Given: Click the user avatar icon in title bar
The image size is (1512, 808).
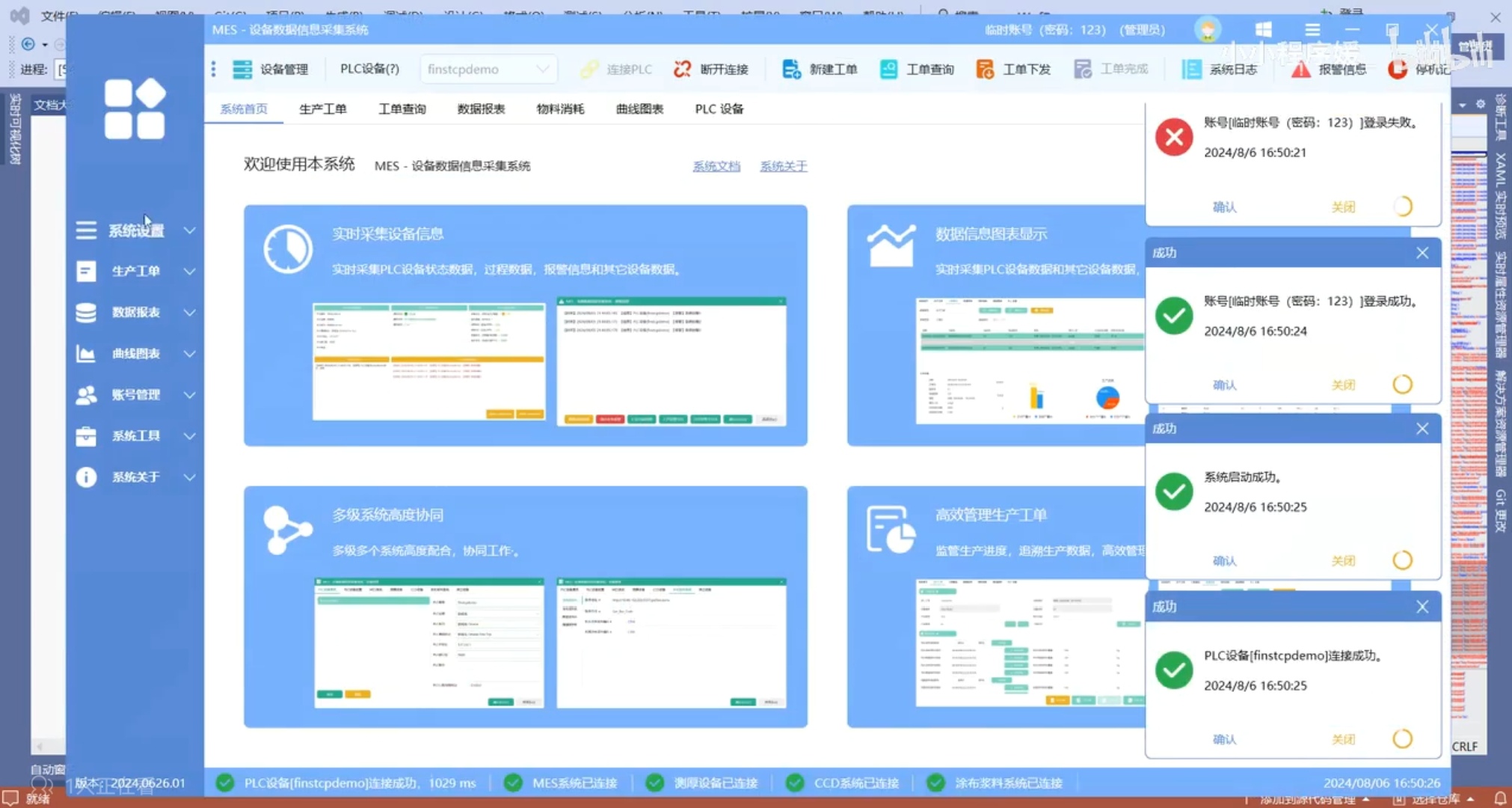Looking at the screenshot, I should point(1207,30).
